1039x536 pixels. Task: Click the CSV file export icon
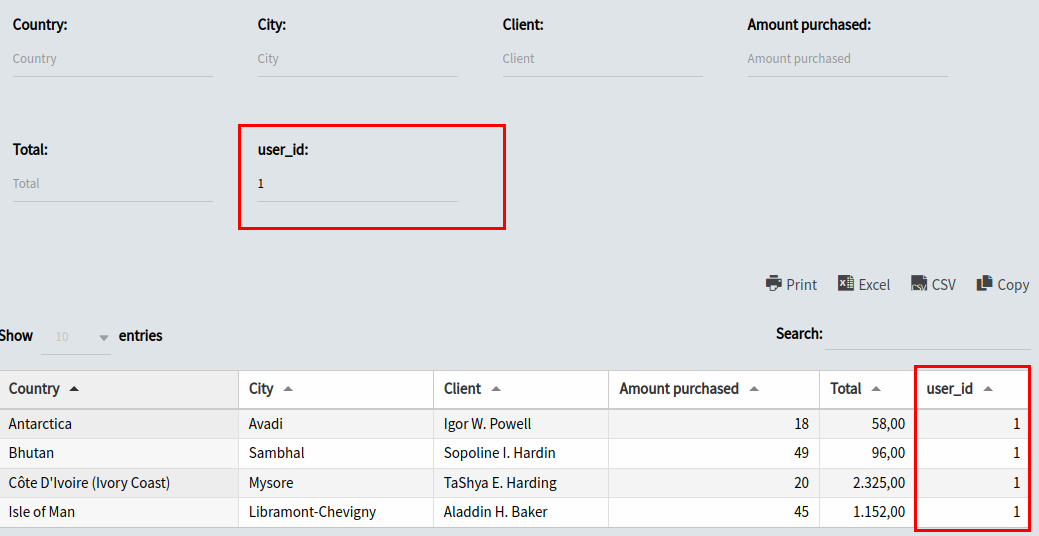918,284
